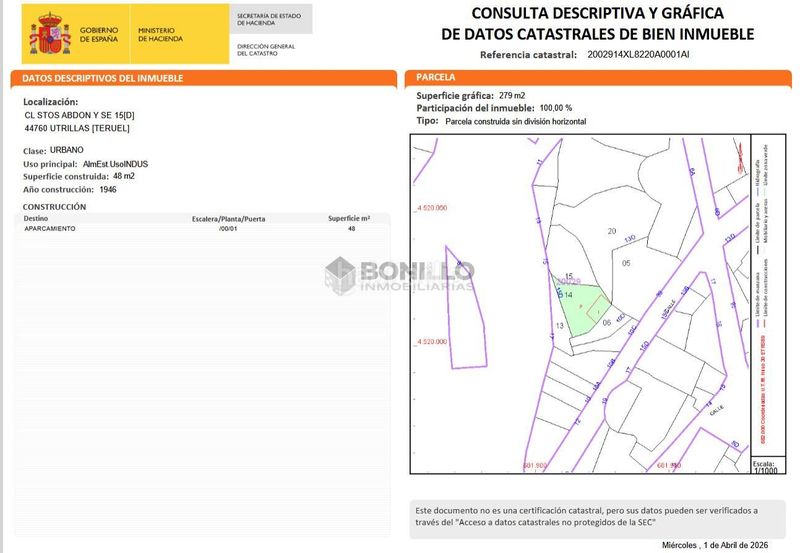800x553 pixels.
Task: Select cadastral reference 2002914XL8220A0001AI
Action: [638, 55]
